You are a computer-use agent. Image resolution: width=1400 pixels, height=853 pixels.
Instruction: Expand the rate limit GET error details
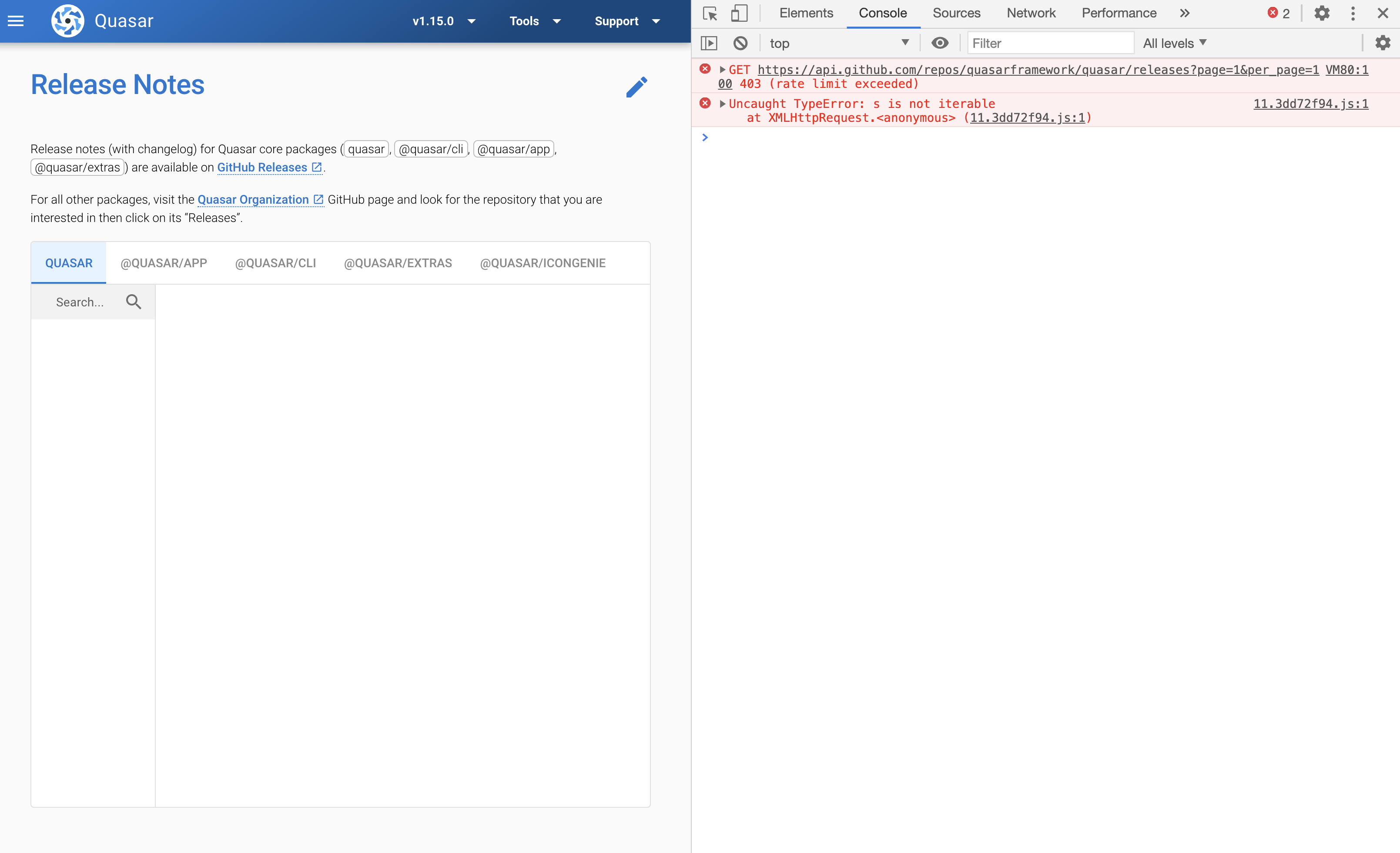(x=722, y=69)
